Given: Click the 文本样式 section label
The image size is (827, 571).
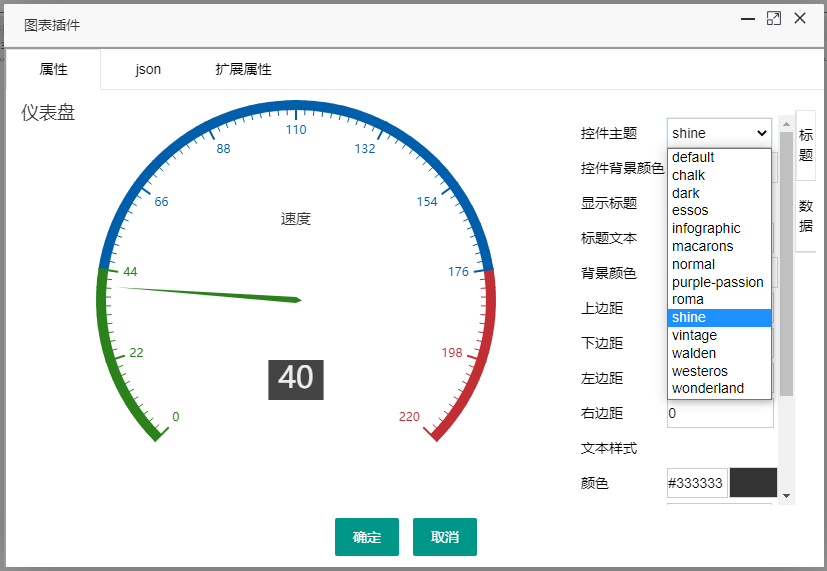Looking at the screenshot, I should click(x=609, y=448).
